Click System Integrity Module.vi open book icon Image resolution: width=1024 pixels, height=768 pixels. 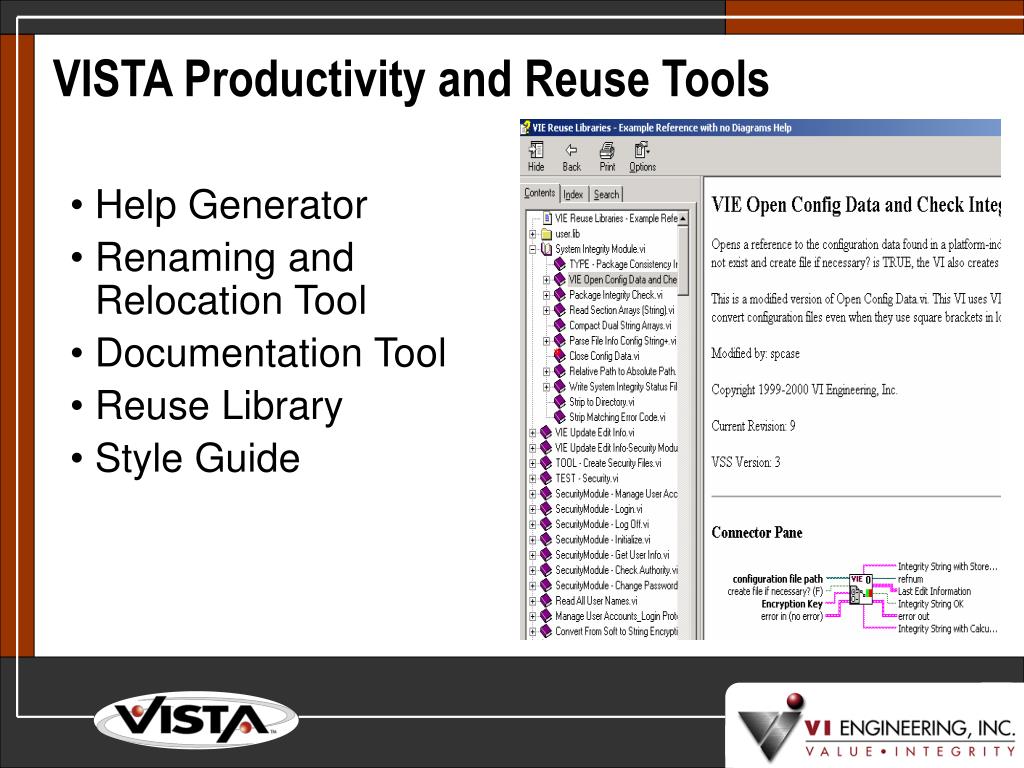(x=547, y=249)
